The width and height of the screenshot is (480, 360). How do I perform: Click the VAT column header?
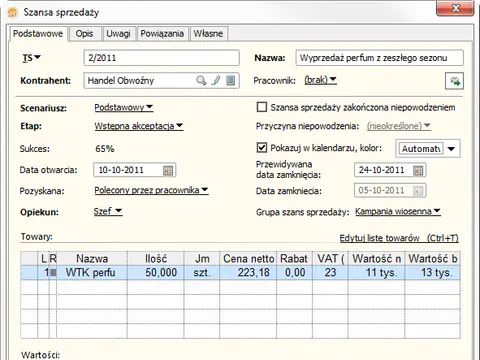pyautogui.click(x=330, y=259)
